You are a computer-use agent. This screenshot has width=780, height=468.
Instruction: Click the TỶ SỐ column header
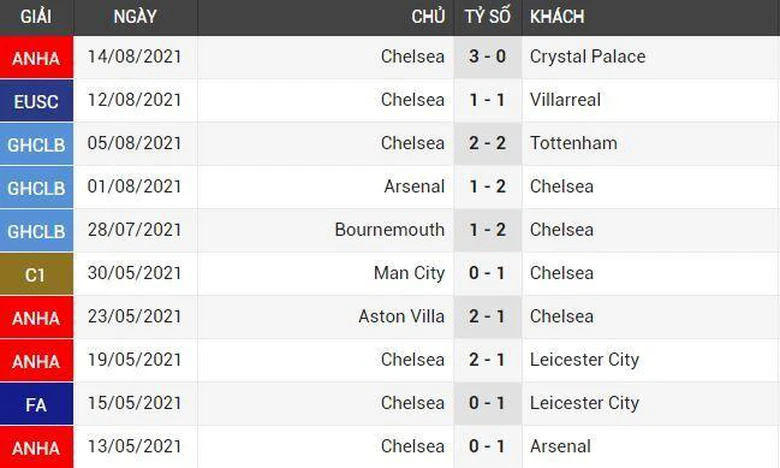pyautogui.click(x=488, y=17)
